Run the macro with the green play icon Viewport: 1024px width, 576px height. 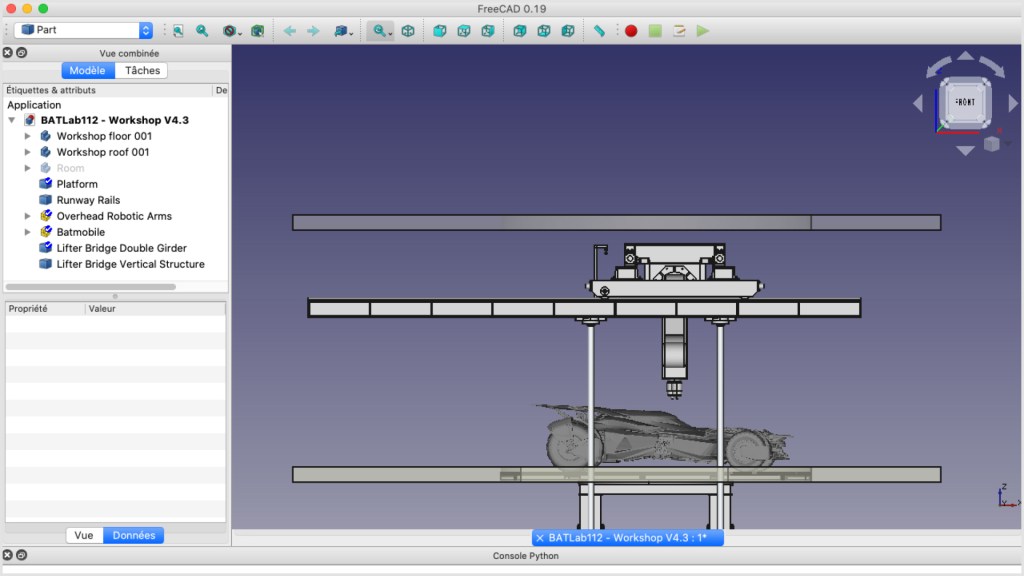pyautogui.click(x=703, y=31)
